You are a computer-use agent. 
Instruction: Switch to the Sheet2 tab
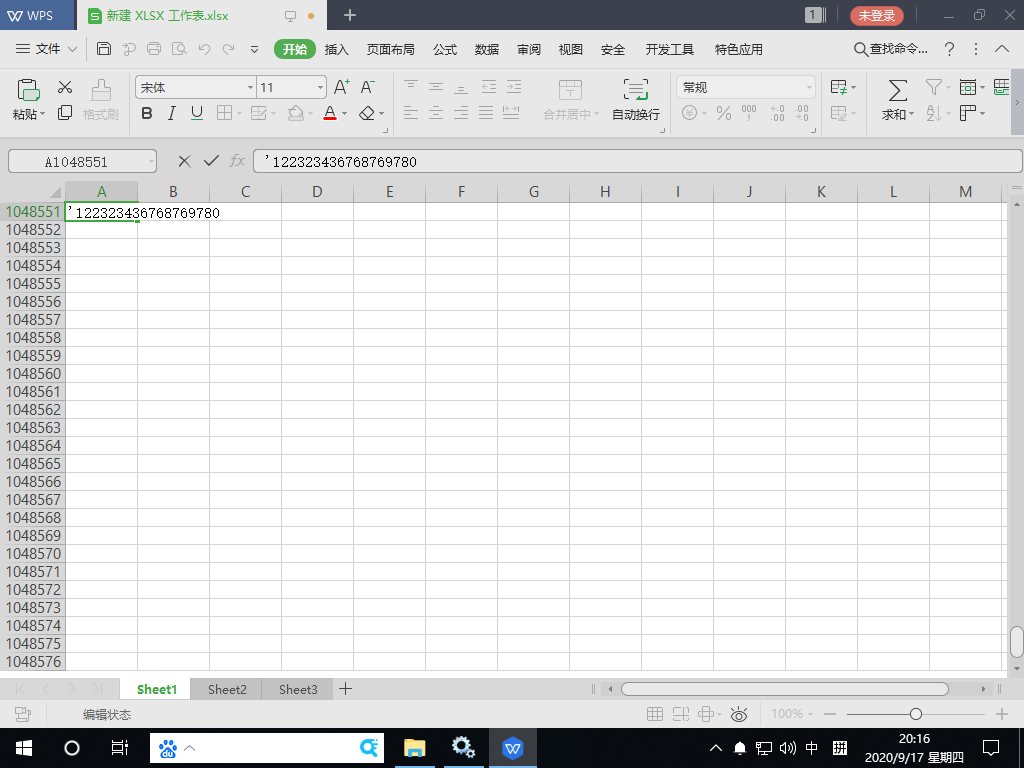pyautogui.click(x=227, y=689)
